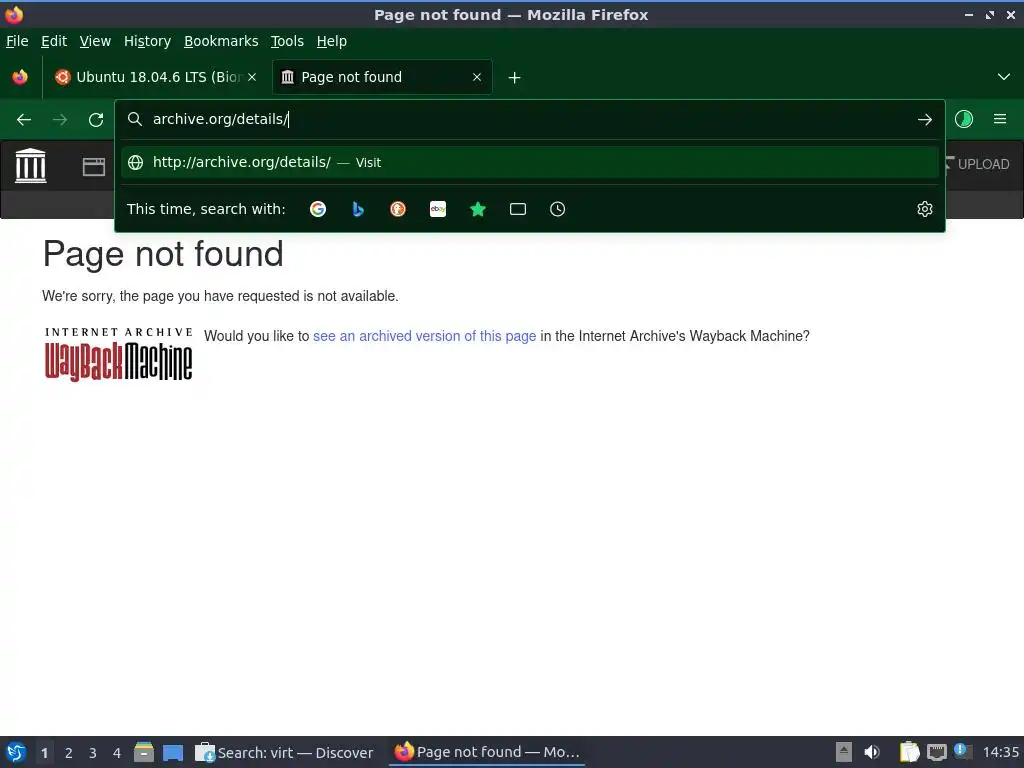
Task: Open the History menu
Action: coord(148,41)
